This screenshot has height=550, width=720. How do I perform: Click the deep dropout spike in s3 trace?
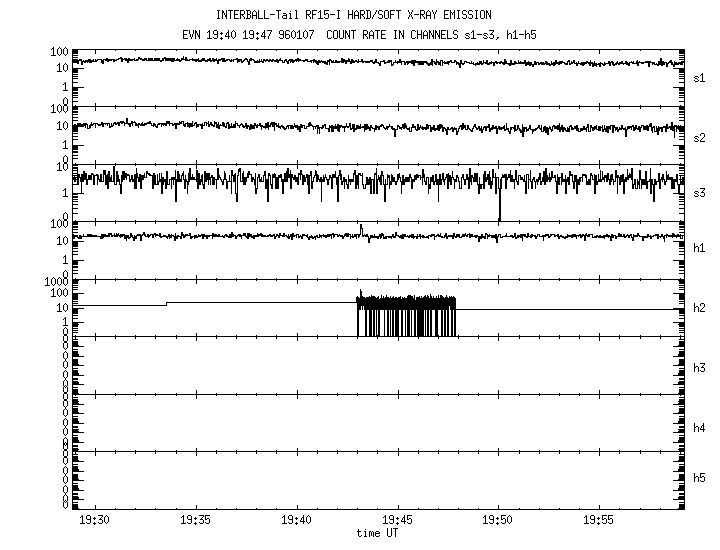point(499,208)
